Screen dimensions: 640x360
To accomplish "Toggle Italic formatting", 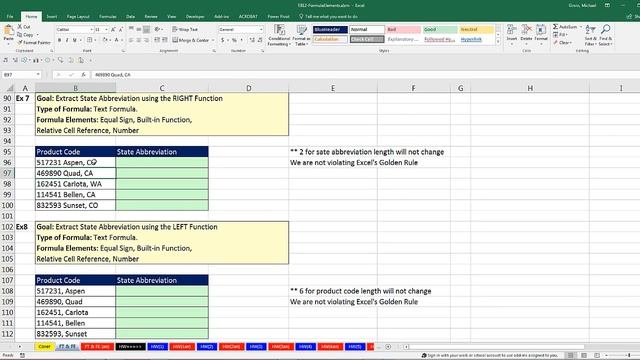I will [x=67, y=40].
